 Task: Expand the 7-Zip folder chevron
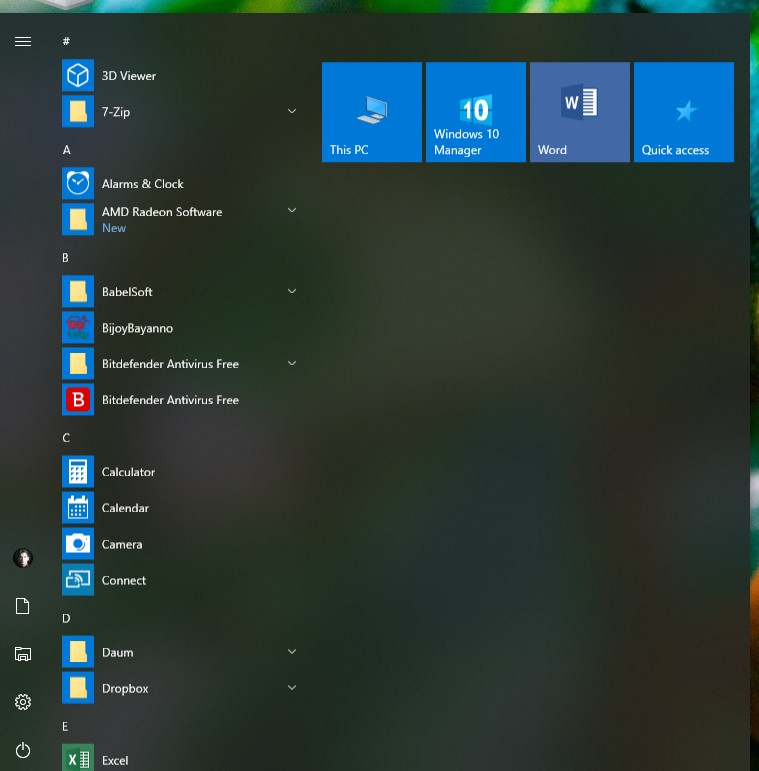(292, 111)
